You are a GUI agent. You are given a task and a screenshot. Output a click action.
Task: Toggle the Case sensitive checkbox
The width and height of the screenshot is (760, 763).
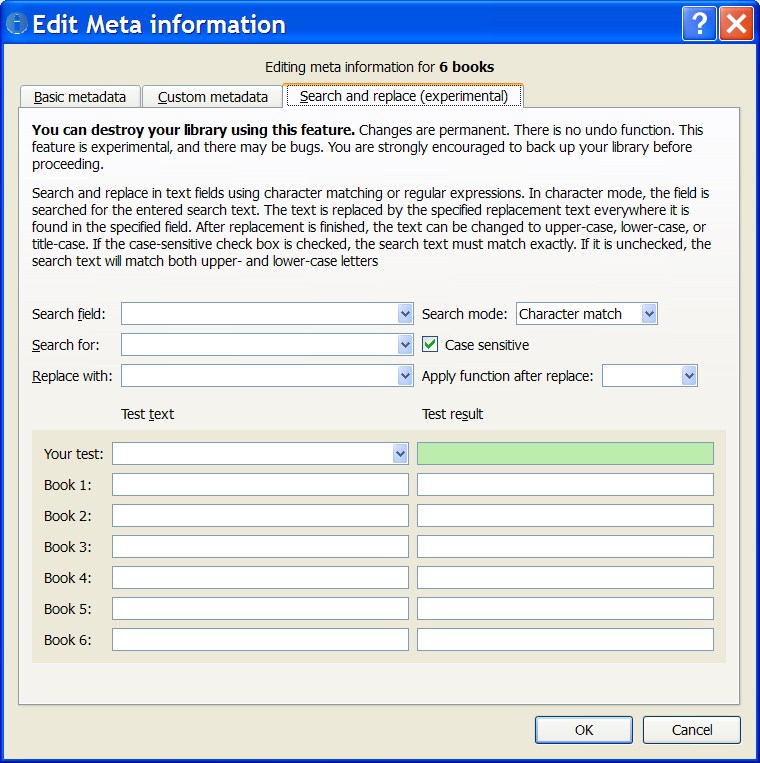click(x=431, y=345)
